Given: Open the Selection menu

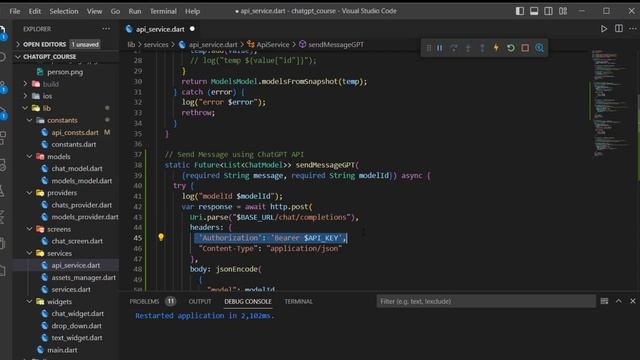Looking at the screenshot, I should pos(64,11).
